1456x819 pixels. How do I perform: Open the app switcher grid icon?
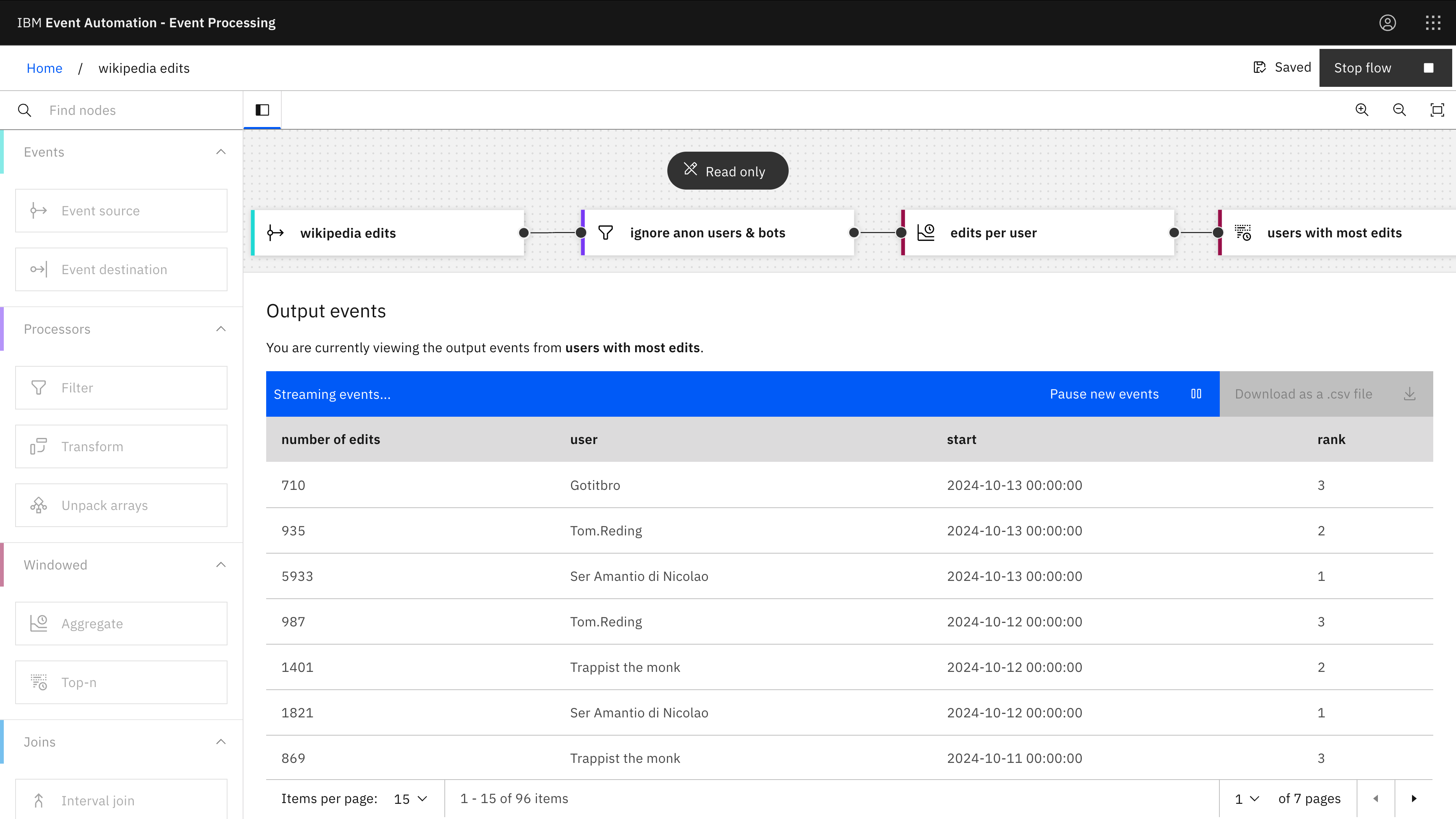[x=1433, y=23]
